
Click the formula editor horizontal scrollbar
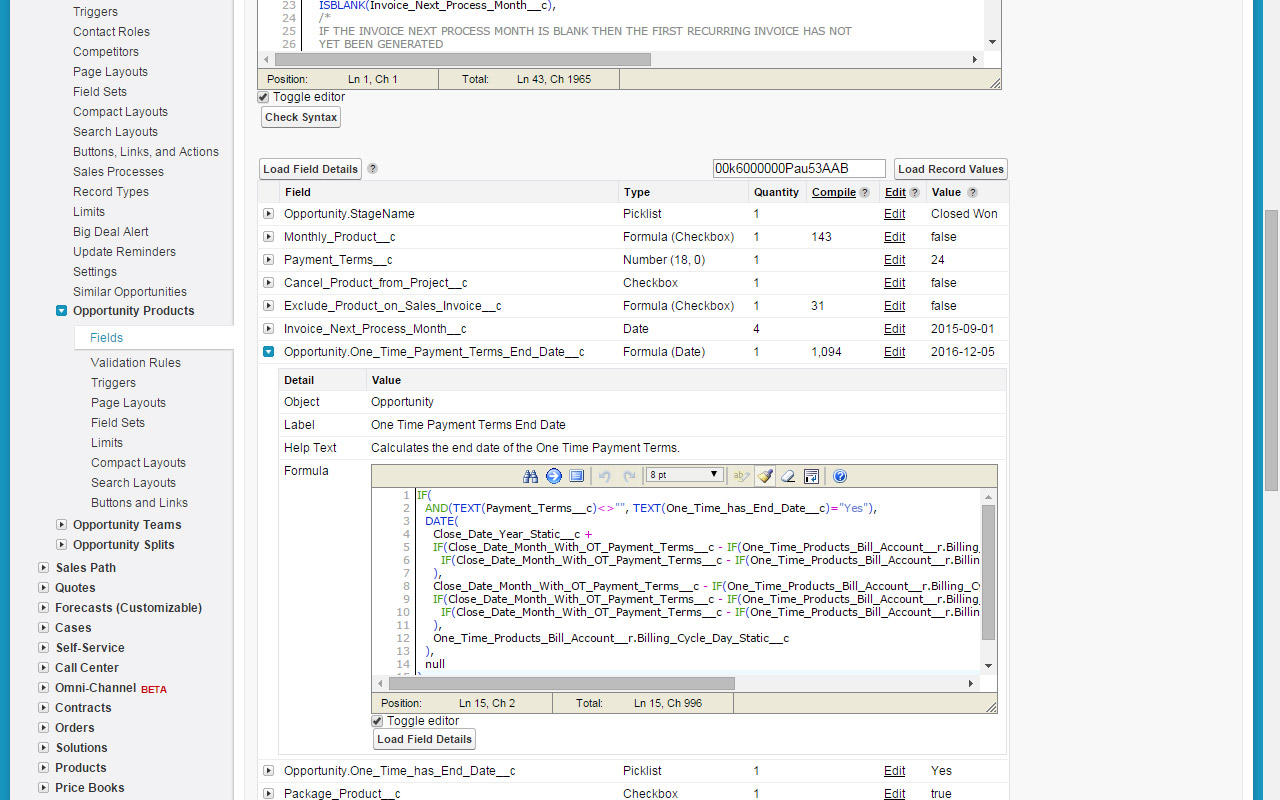(x=560, y=684)
